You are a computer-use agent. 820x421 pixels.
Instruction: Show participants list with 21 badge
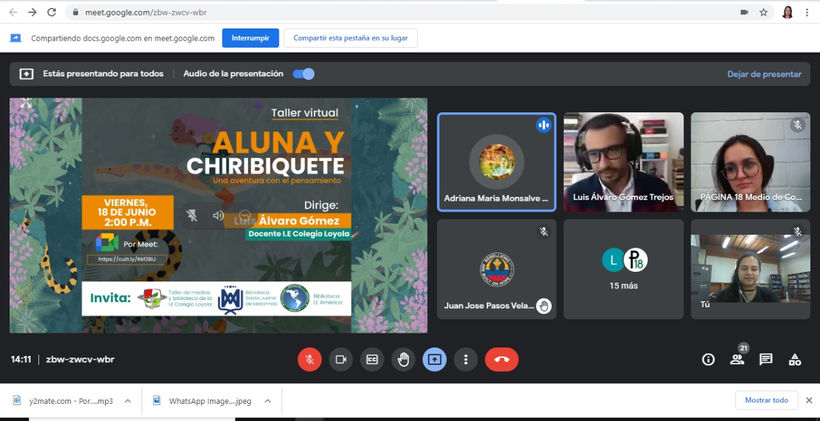point(737,358)
